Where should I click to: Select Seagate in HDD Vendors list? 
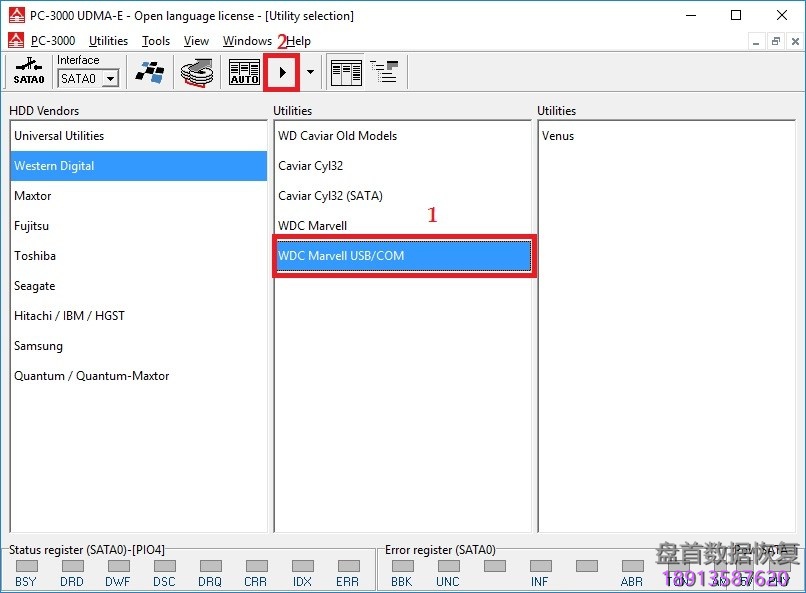pos(35,286)
